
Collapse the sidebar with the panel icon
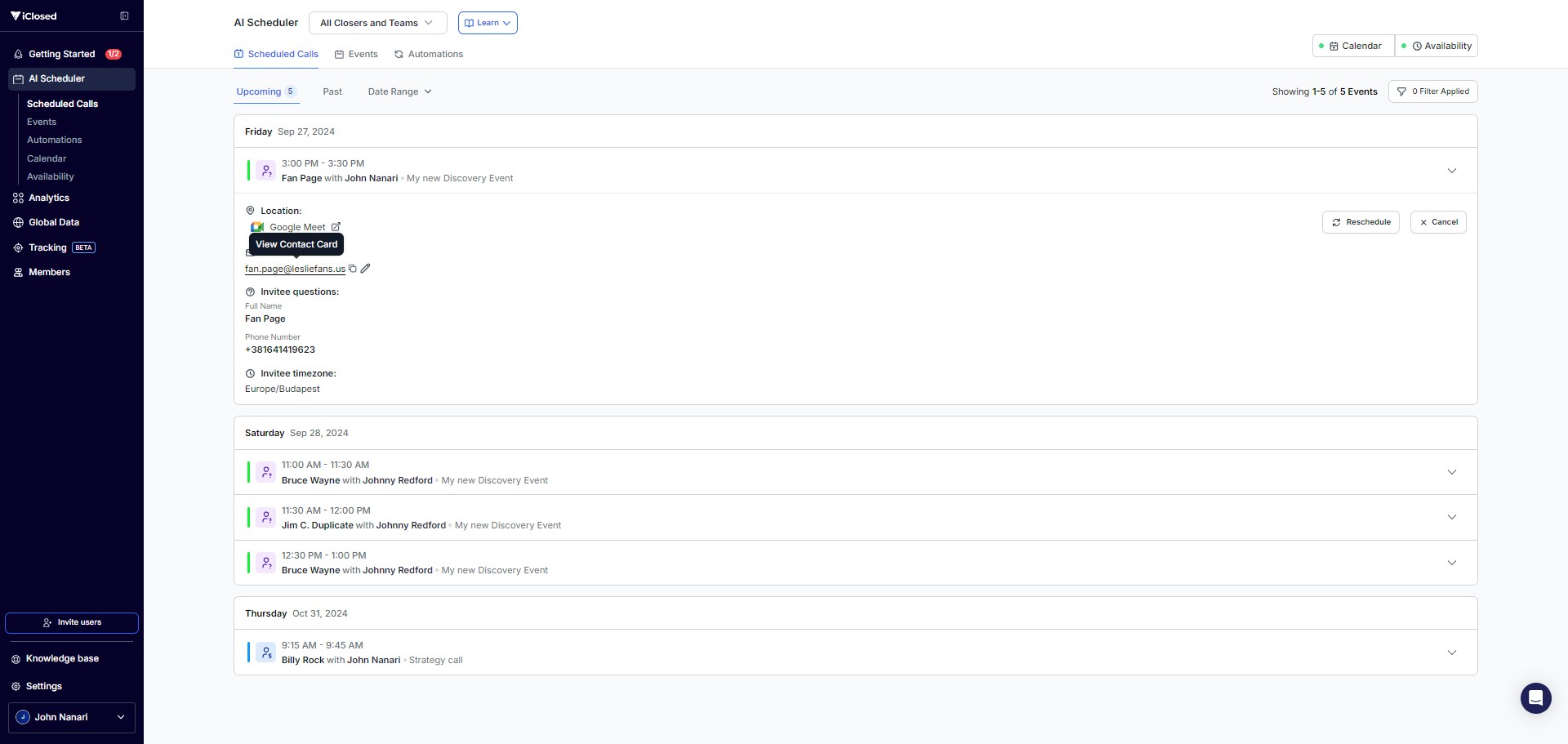pos(124,16)
